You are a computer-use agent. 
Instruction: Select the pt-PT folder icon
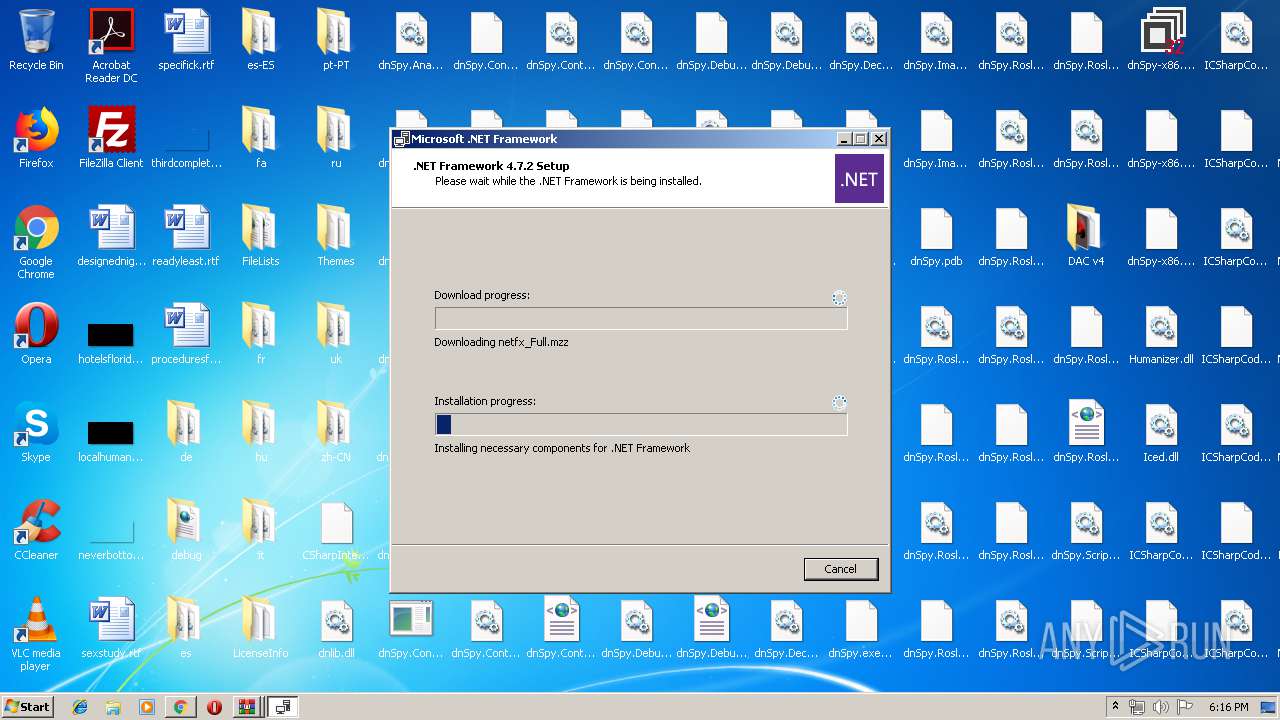pyautogui.click(x=336, y=41)
